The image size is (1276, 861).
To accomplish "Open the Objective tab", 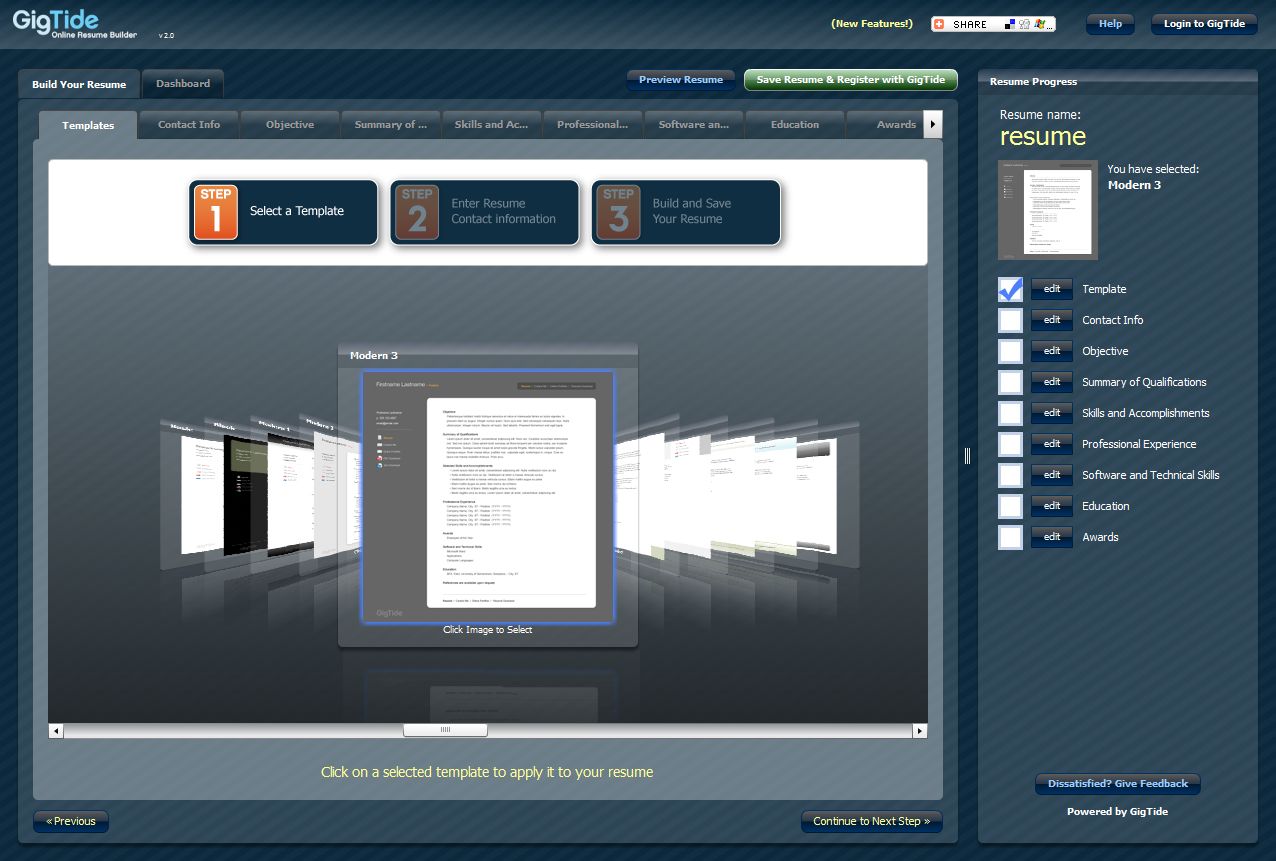I will 290,125.
